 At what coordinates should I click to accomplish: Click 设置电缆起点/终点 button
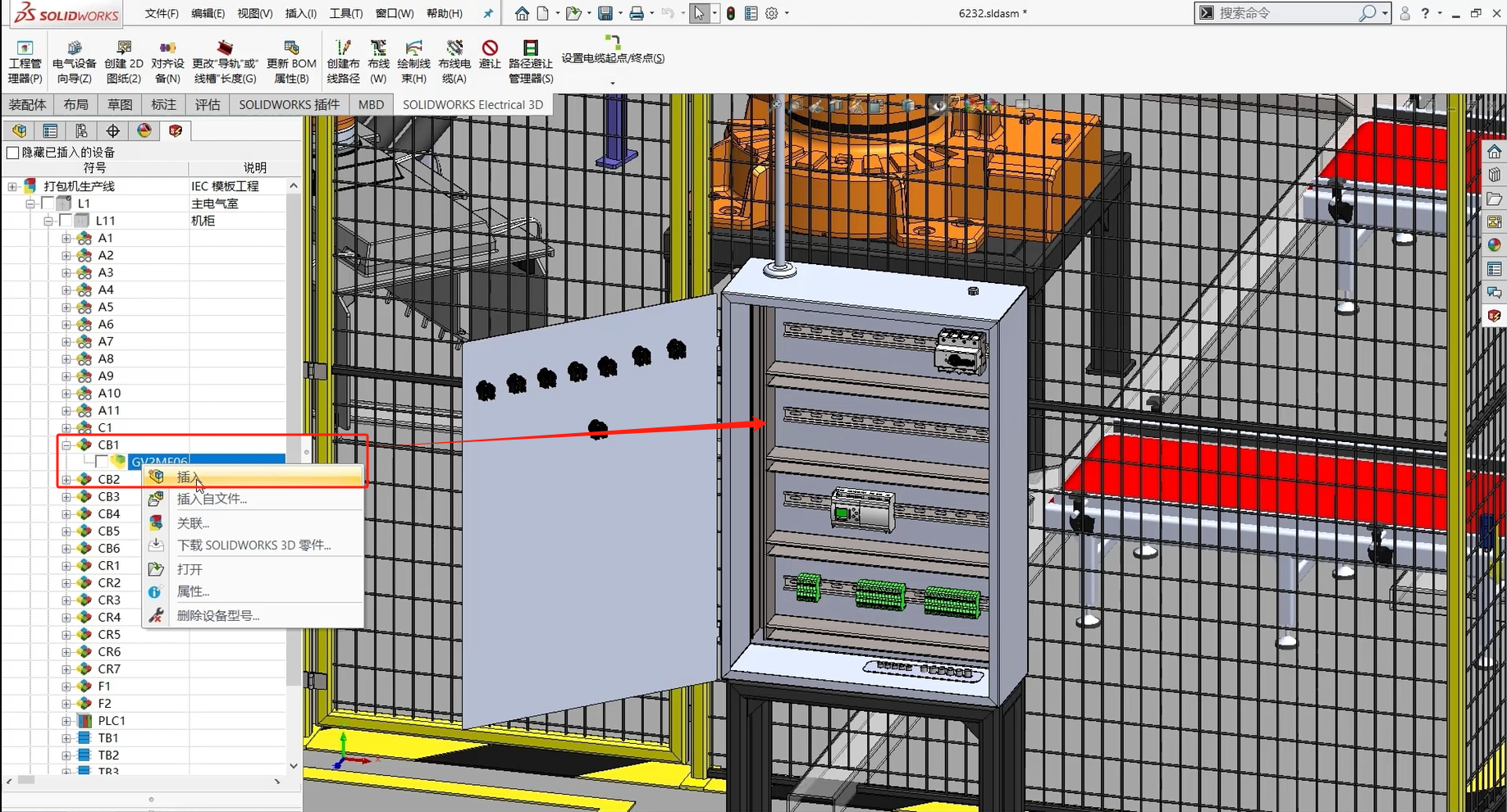[x=613, y=58]
